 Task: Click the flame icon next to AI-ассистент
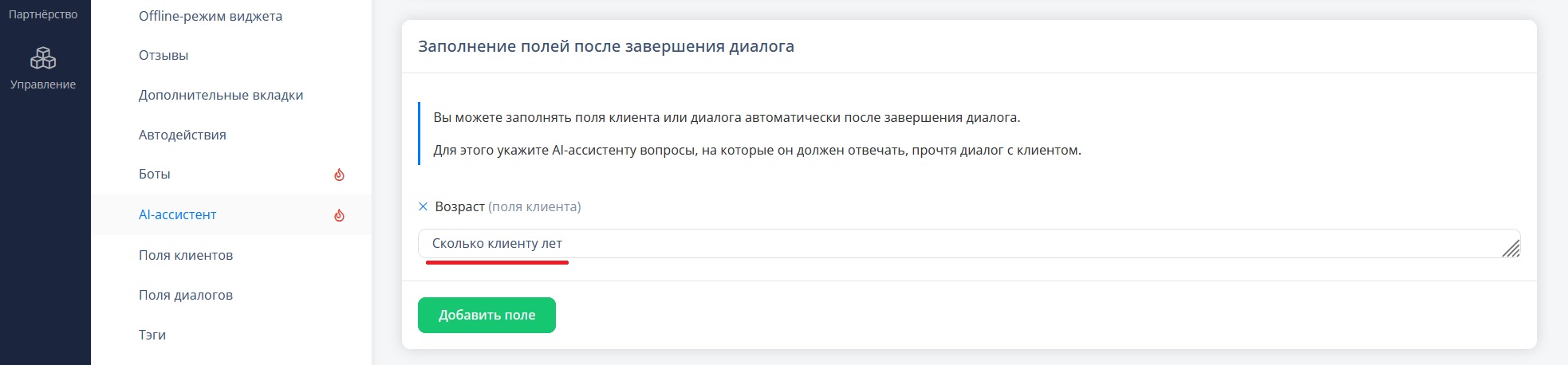339,215
